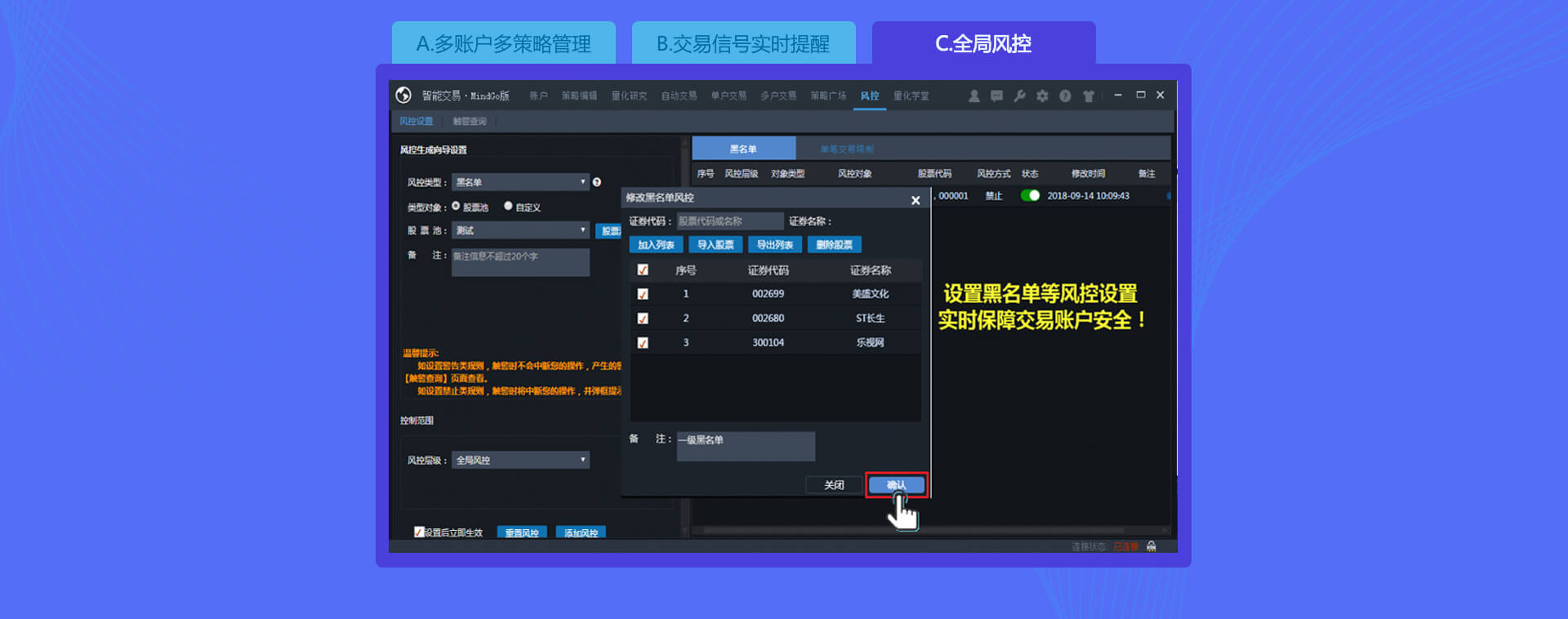Switch to the 黑名单 tab

743,149
